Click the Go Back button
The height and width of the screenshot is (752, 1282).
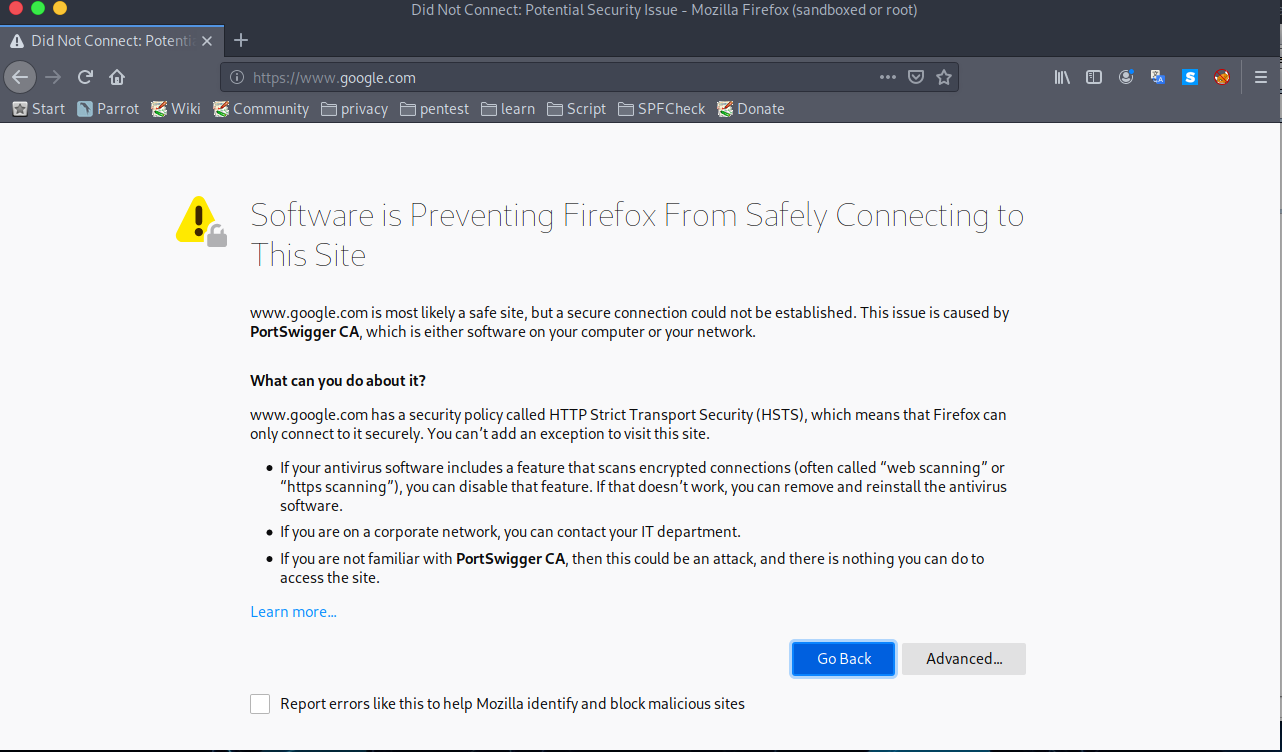(844, 659)
